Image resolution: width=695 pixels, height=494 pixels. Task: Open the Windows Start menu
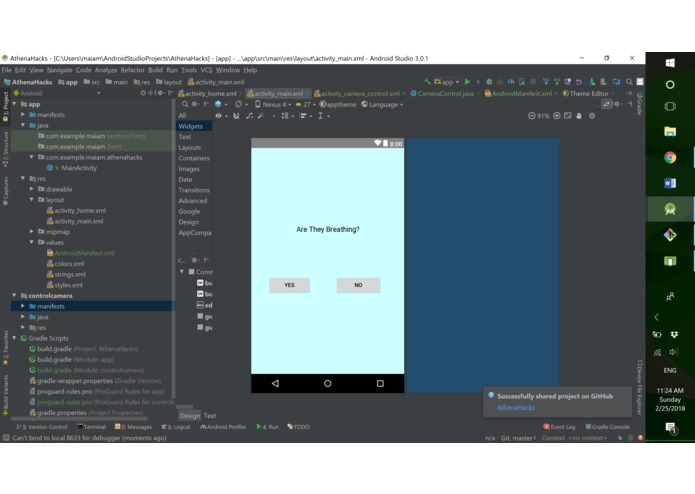[670, 63]
